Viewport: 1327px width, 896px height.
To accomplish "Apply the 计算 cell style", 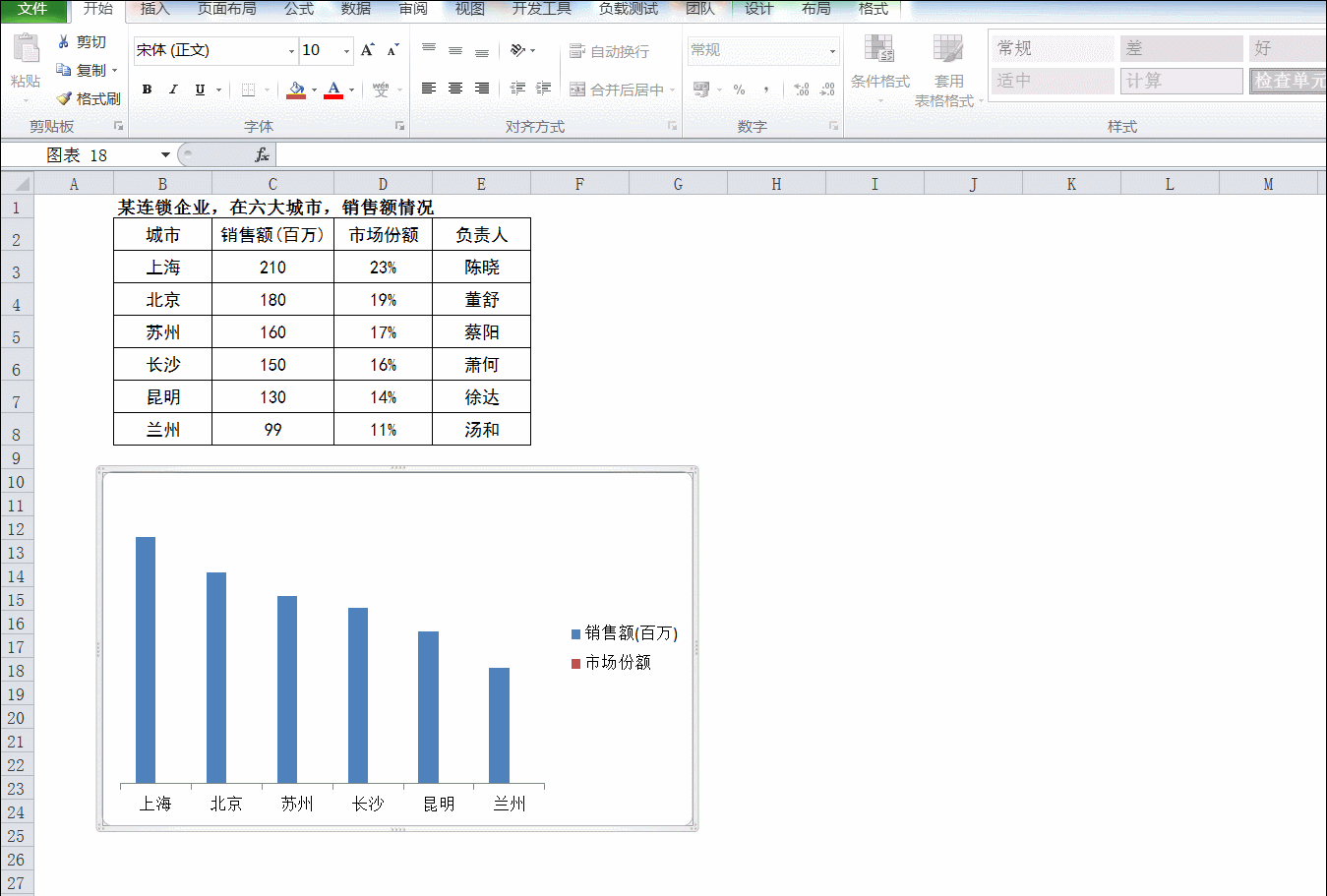I will [x=1181, y=81].
